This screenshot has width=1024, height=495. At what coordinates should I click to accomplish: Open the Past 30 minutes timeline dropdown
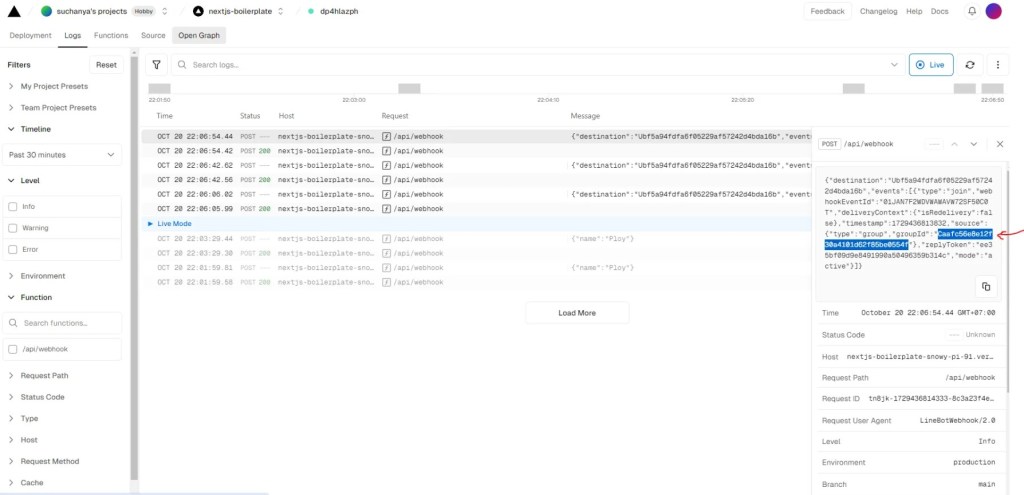click(64, 155)
